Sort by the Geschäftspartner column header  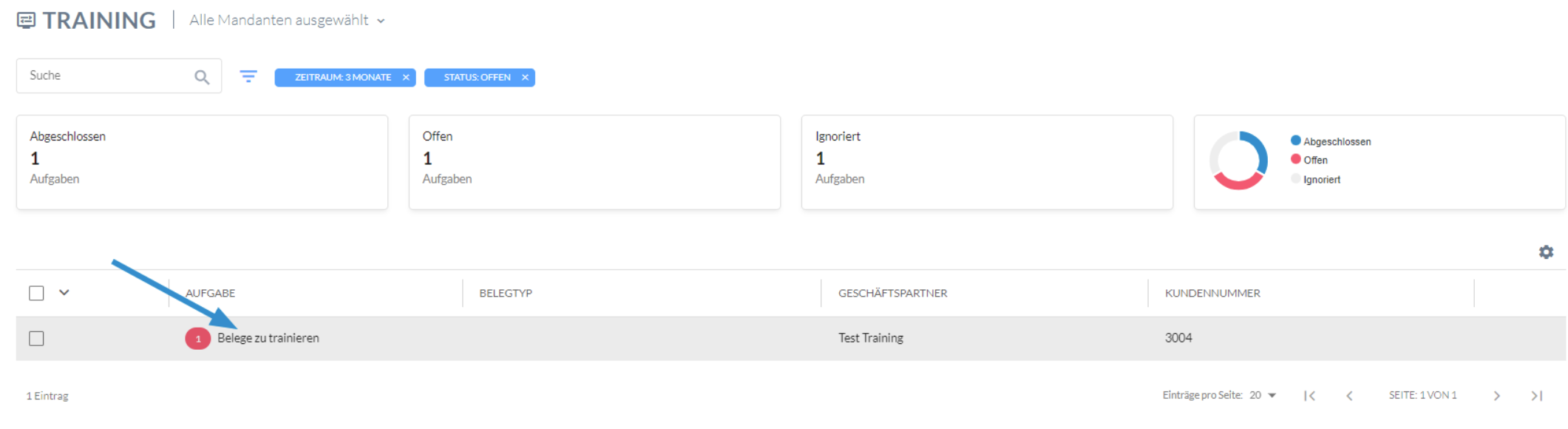click(892, 293)
